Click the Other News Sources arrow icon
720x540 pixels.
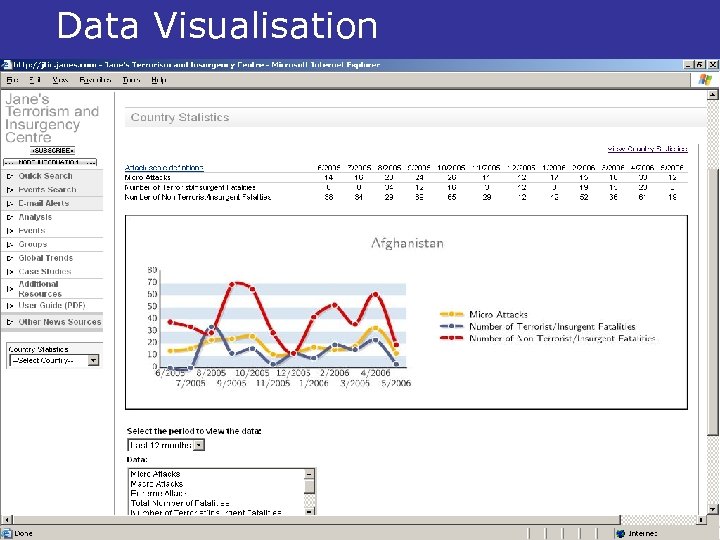(10, 322)
